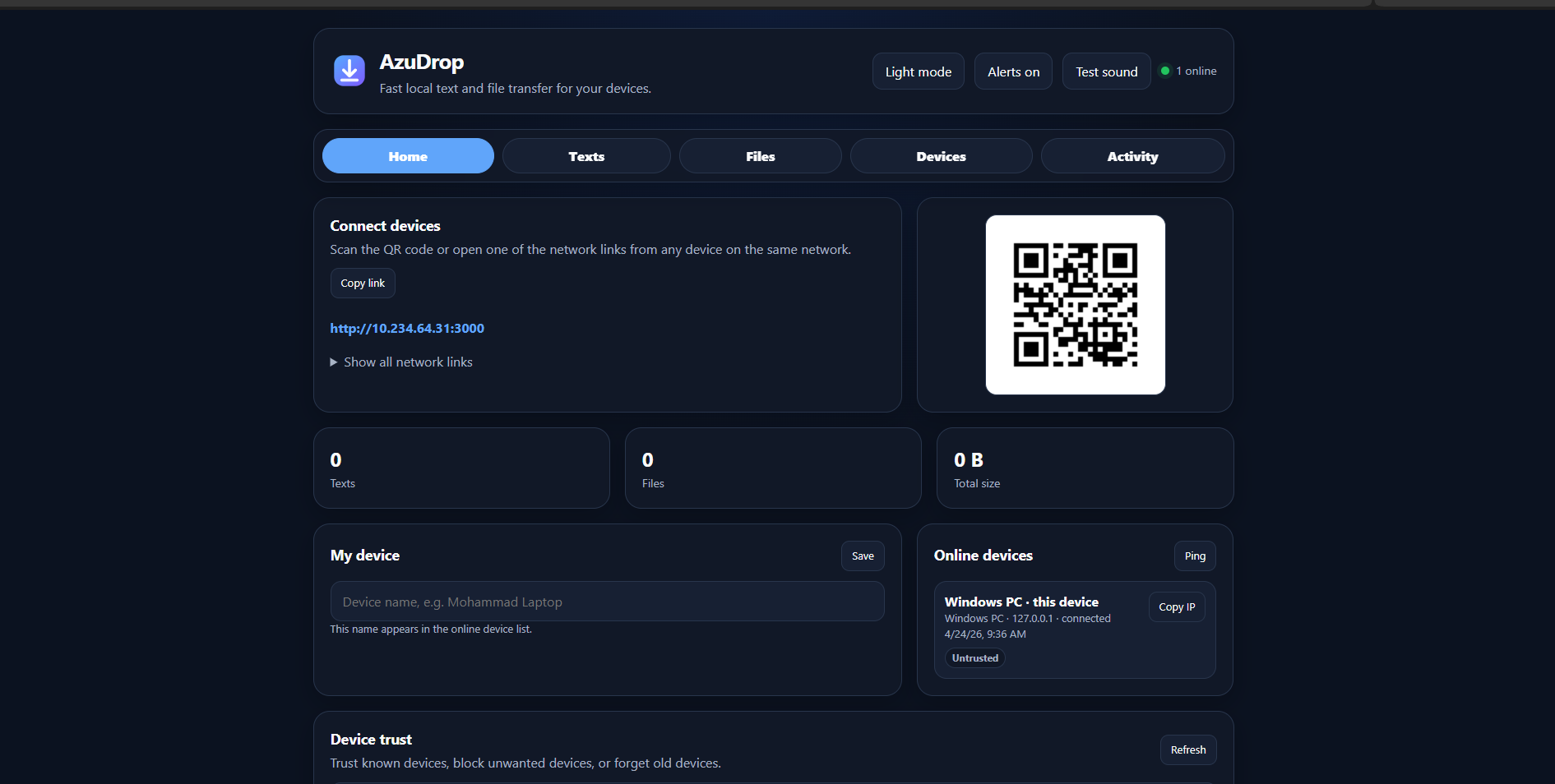1555x784 pixels.
Task: Play the Test sound
Action: 1106,71
